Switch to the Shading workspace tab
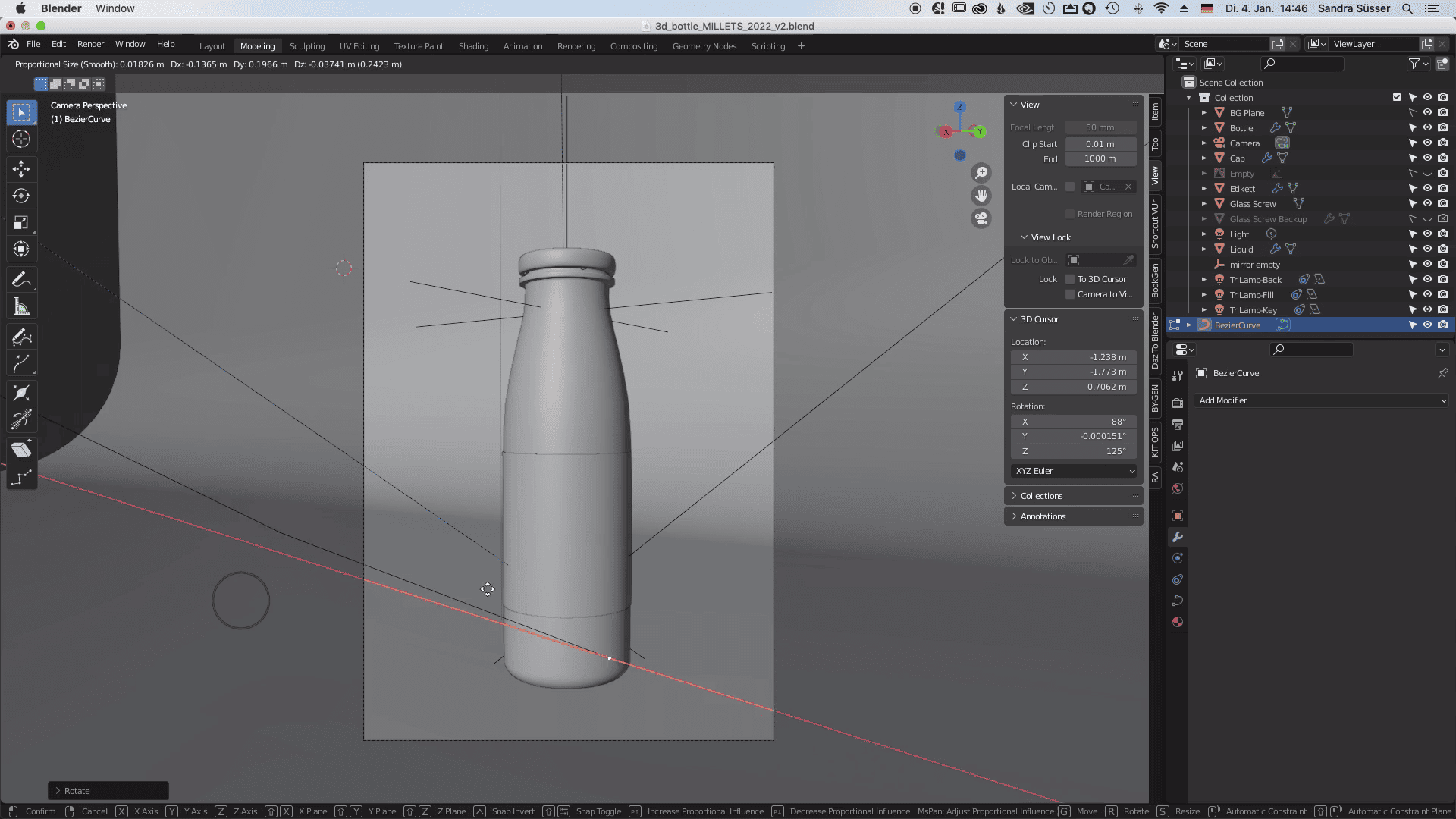Screen dimensions: 1456x819 [473, 46]
